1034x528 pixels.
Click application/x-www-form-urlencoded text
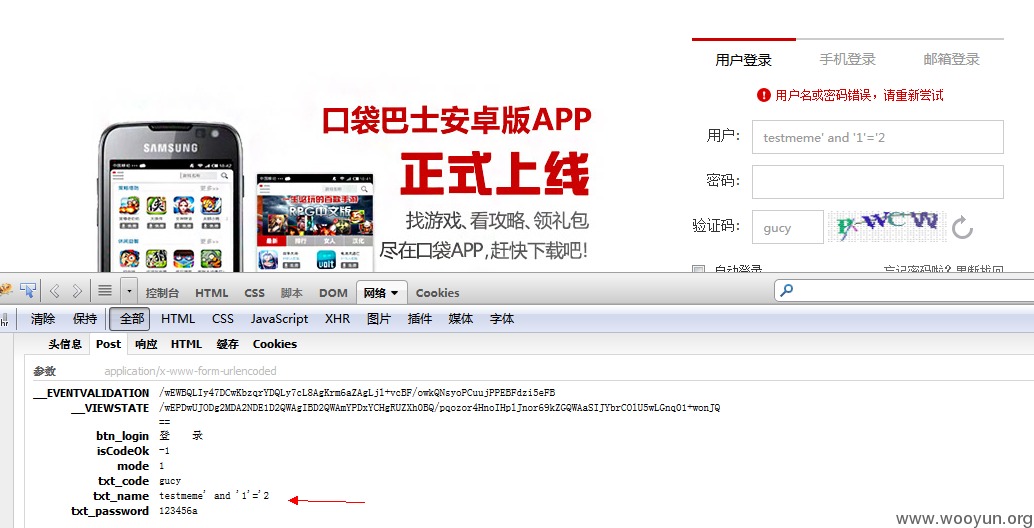point(190,371)
